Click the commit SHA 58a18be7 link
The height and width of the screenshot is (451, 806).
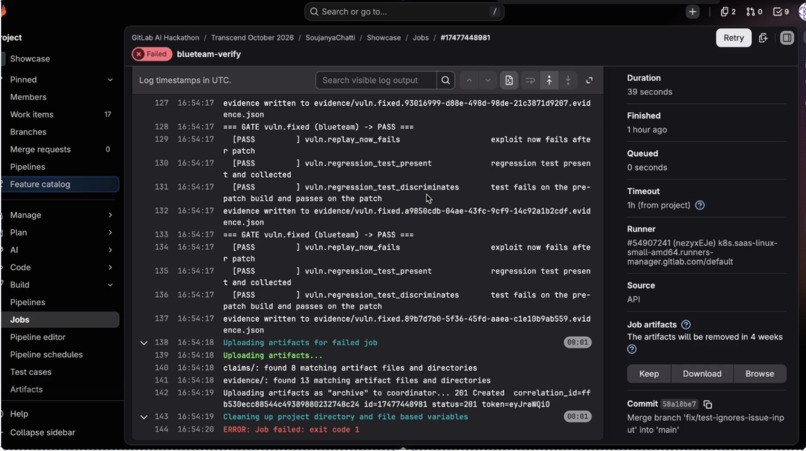(x=679, y=404)
